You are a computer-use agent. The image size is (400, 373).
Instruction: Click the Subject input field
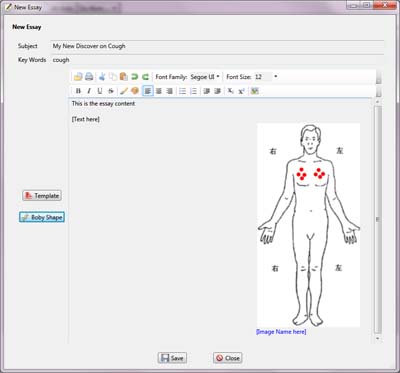click(217, 46)
